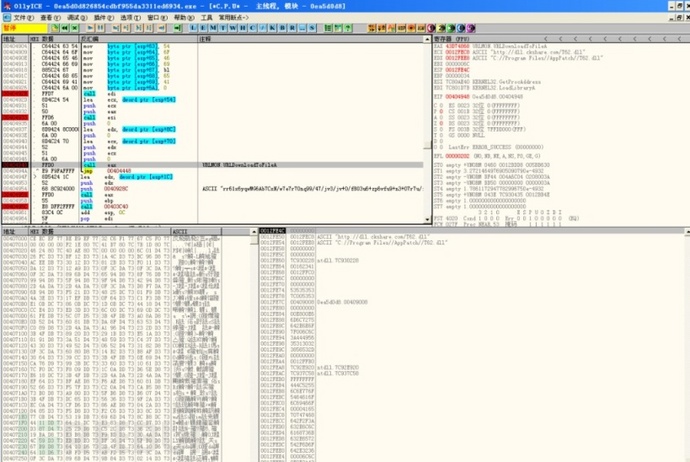Restart program with rewind icon

pos(65,28)
